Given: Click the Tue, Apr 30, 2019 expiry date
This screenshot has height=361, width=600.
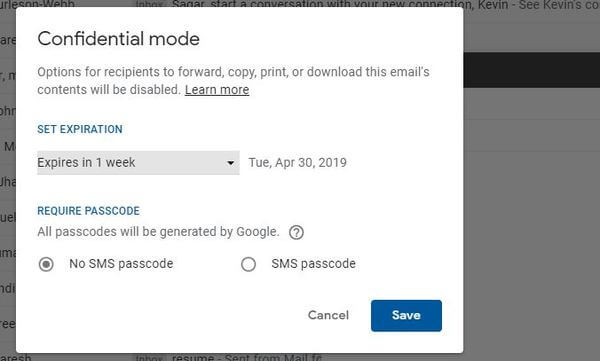Looking at the screenshot, I should pyautogui.click(x=298, y=163).
